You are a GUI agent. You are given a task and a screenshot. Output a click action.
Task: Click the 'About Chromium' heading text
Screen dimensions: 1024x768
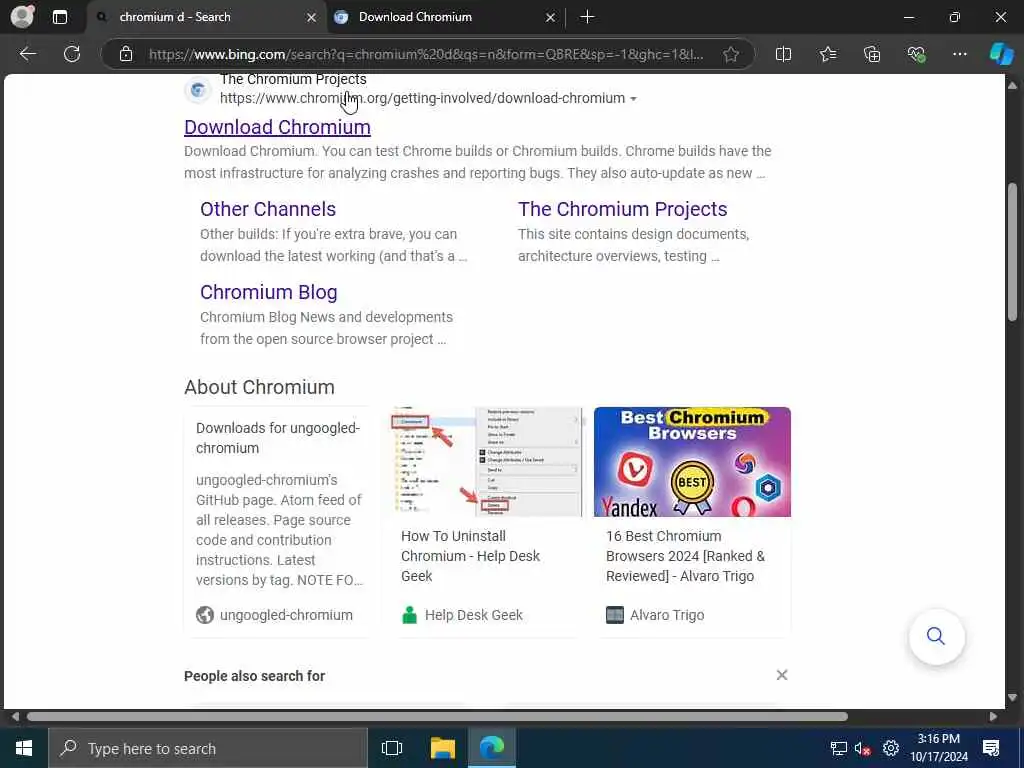tap(259, 387)
